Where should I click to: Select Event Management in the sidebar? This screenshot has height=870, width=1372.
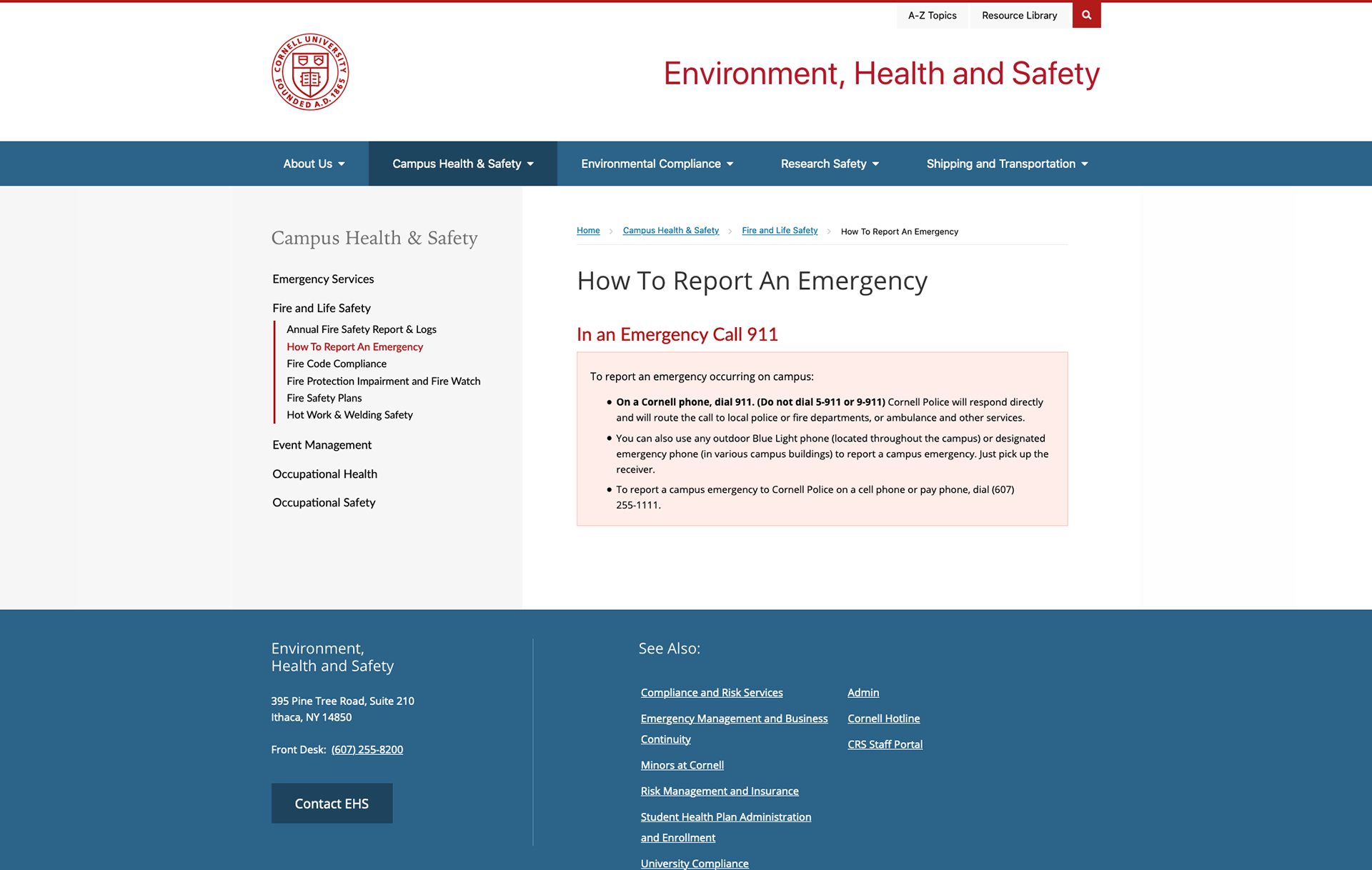click(322, 444)
